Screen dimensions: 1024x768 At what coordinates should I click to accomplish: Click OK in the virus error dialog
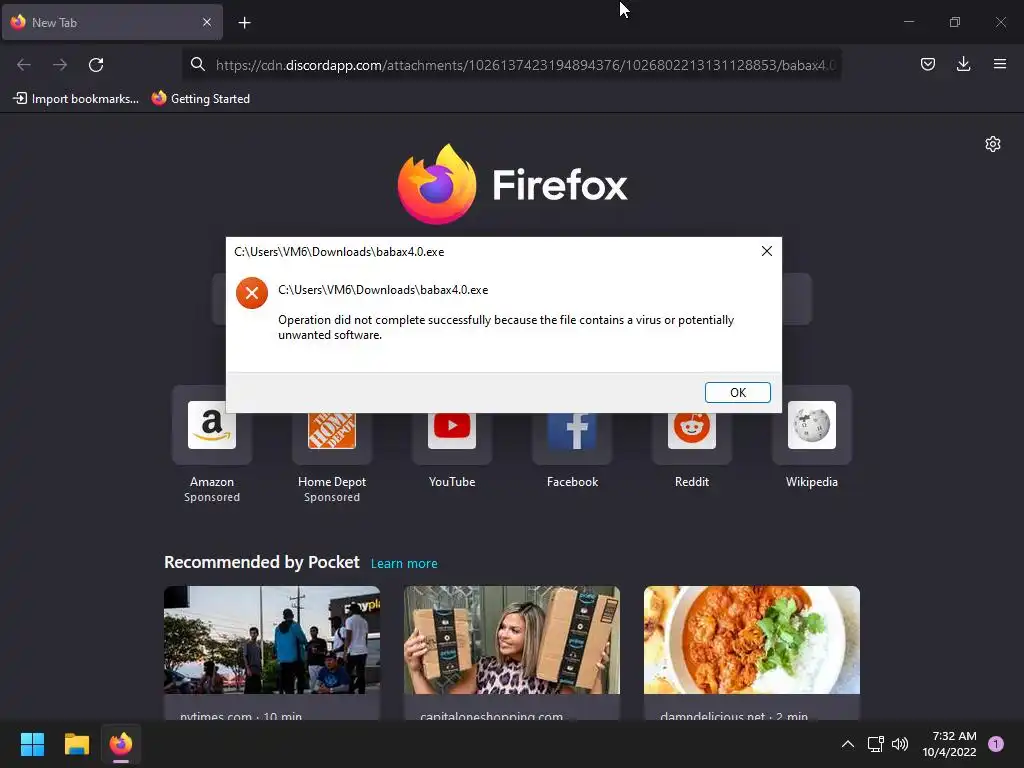(x=737, y=392)
